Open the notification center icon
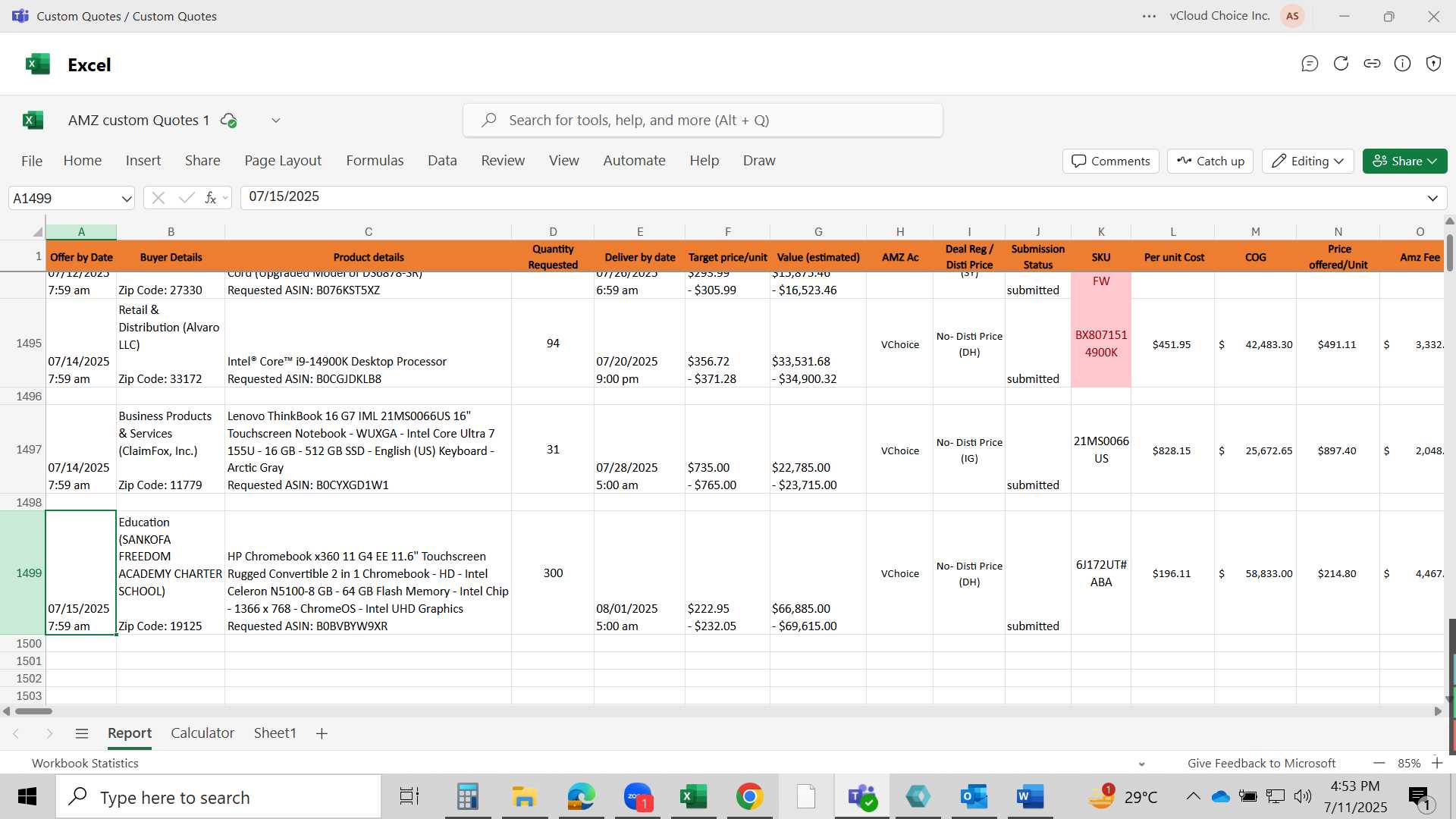Image resolution: width=1456 pixels, height=819 pixels. (1420, 797)
